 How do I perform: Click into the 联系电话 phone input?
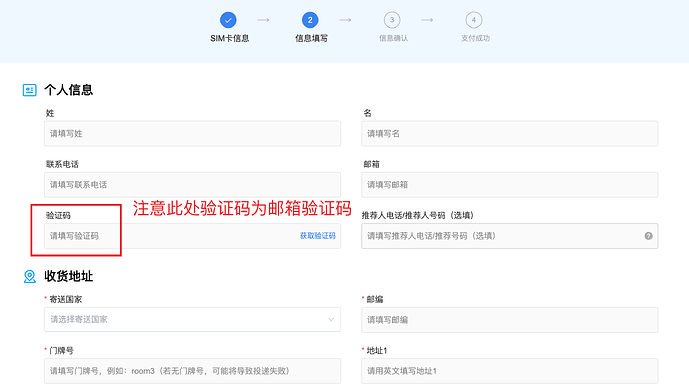[x=192, y=185]
